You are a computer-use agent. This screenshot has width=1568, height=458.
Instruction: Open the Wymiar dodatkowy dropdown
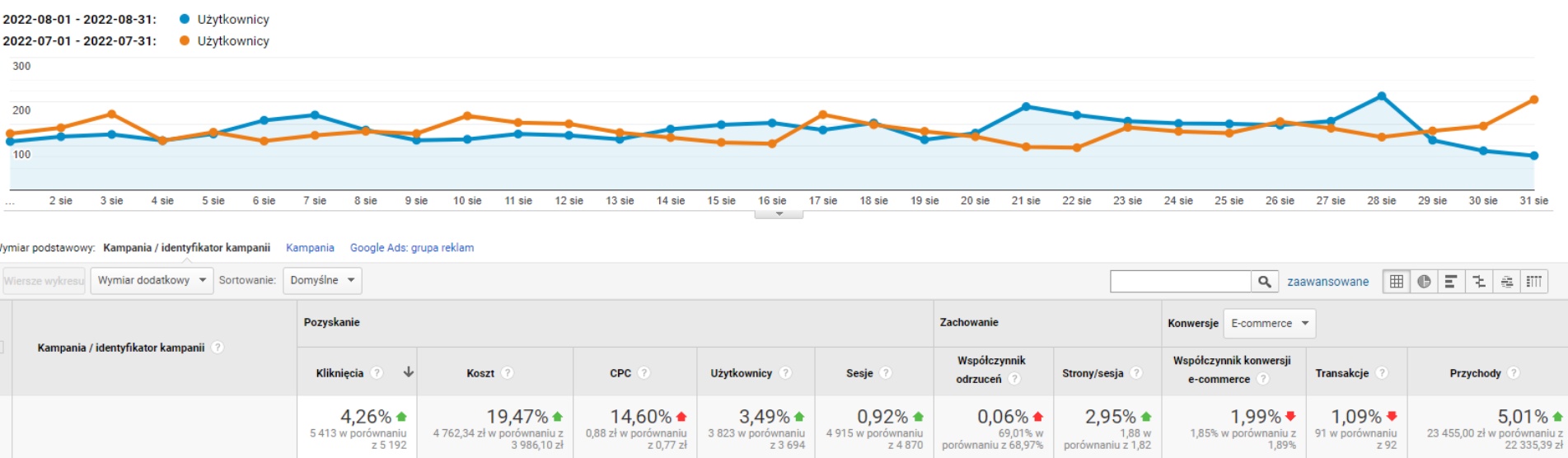pyautogui.click(x=152, y=281)
